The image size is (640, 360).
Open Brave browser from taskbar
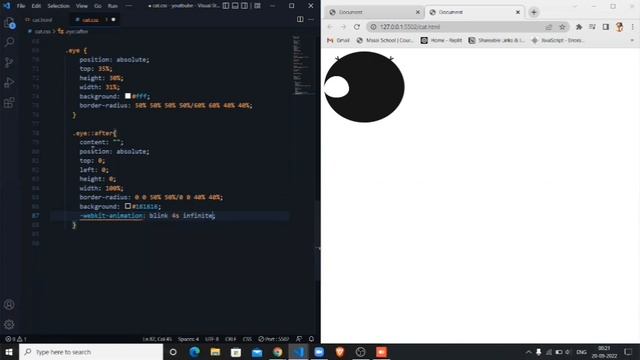pos(340,352)
